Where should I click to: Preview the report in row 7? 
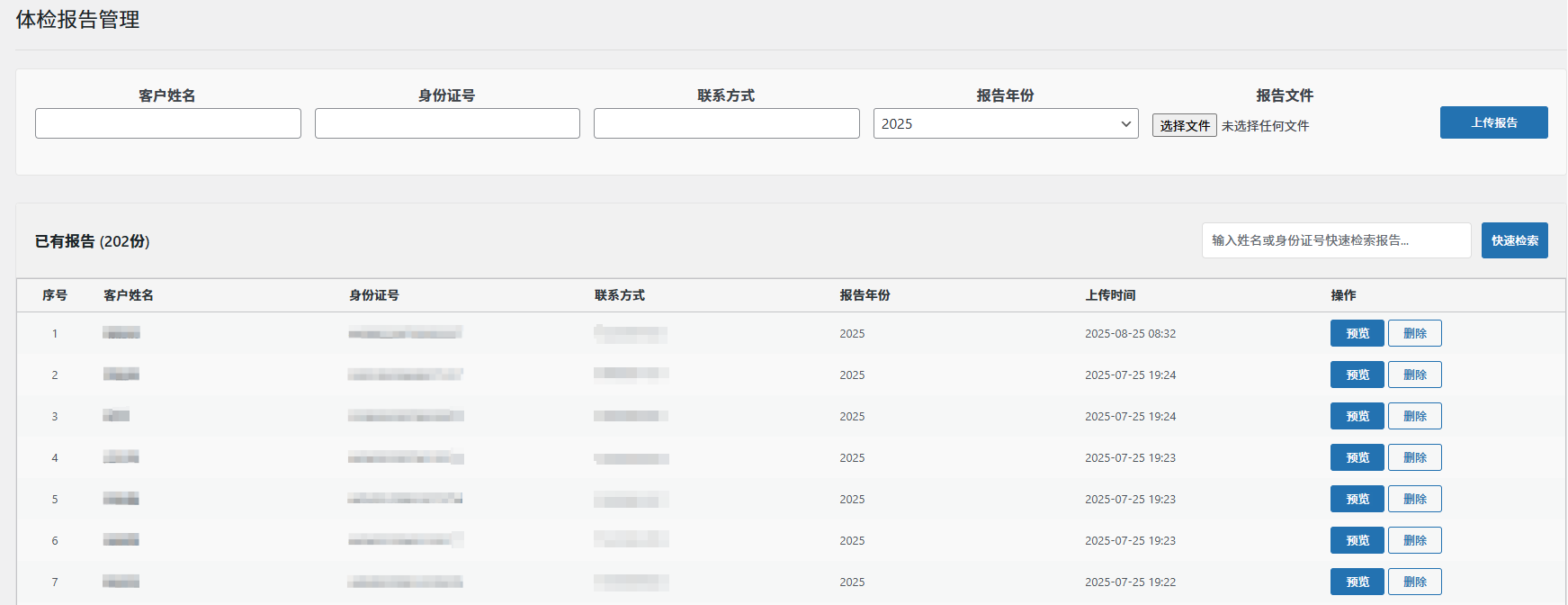tap(1357, 582)
